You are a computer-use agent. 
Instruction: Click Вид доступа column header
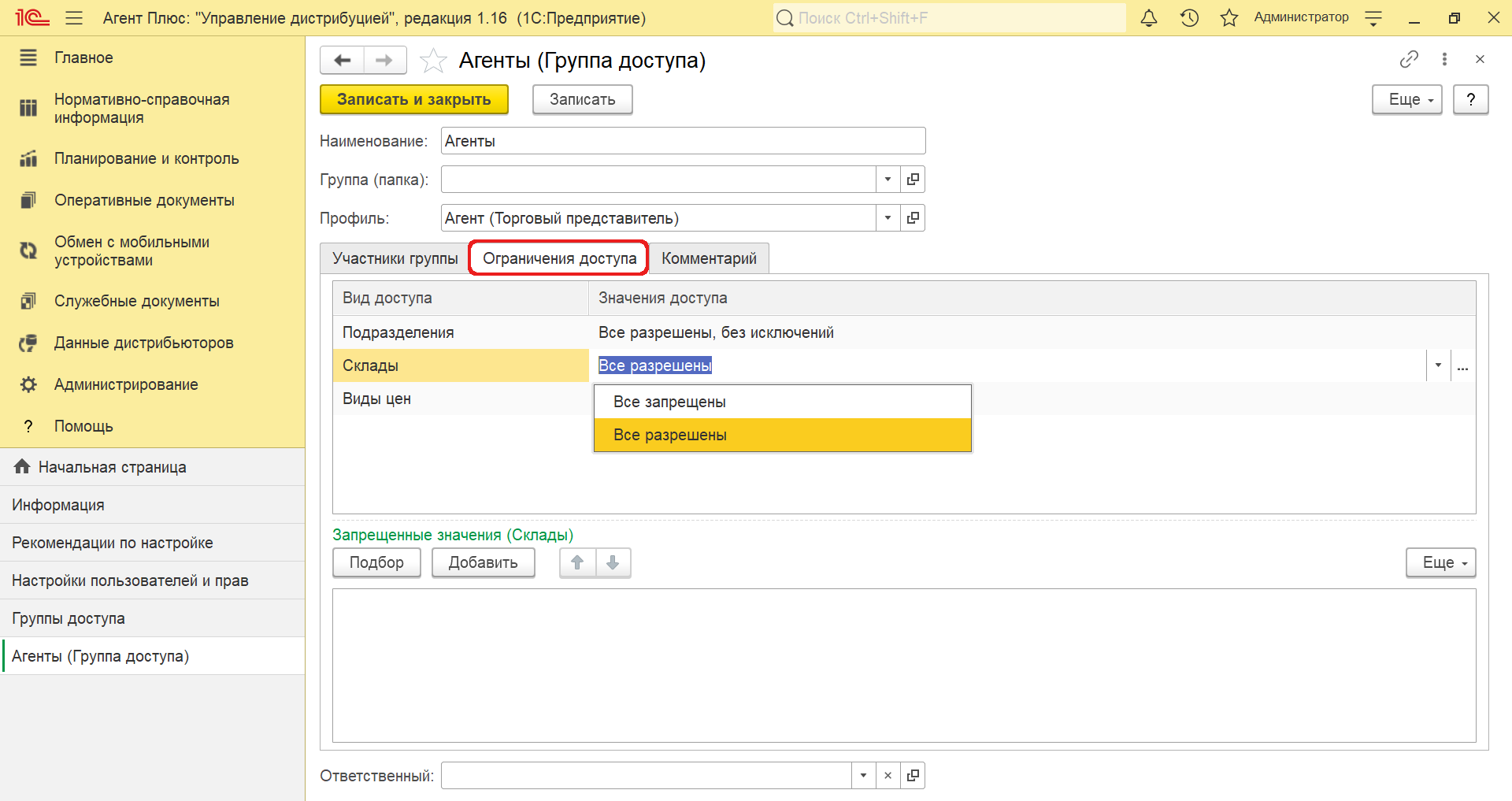tap(461, 298)
